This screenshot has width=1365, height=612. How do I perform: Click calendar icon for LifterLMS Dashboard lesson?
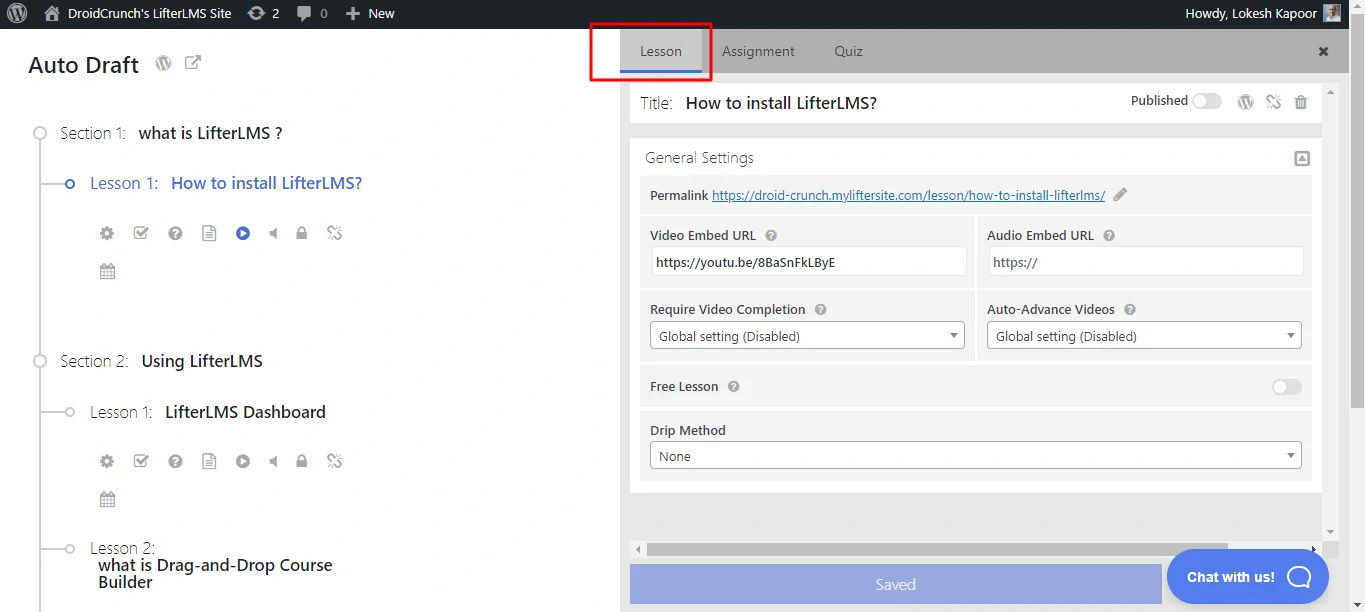click(x=107, y=499)
